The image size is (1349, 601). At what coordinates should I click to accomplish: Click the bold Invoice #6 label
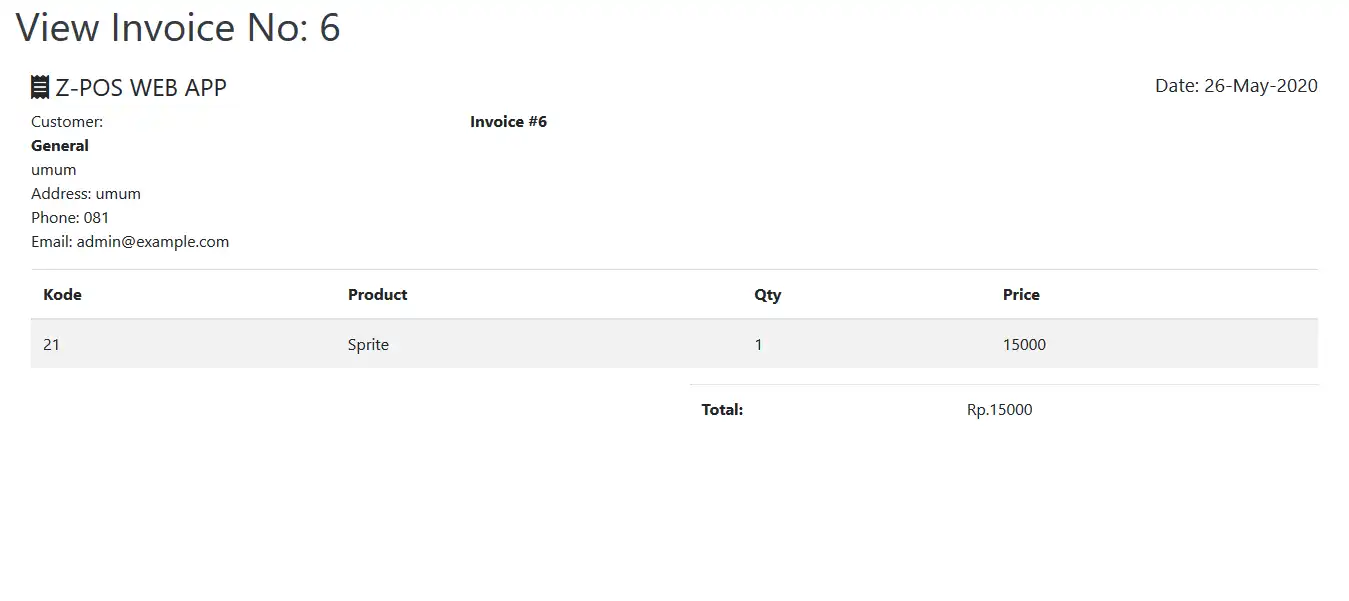pyautogui.click(x=508, y=122)
